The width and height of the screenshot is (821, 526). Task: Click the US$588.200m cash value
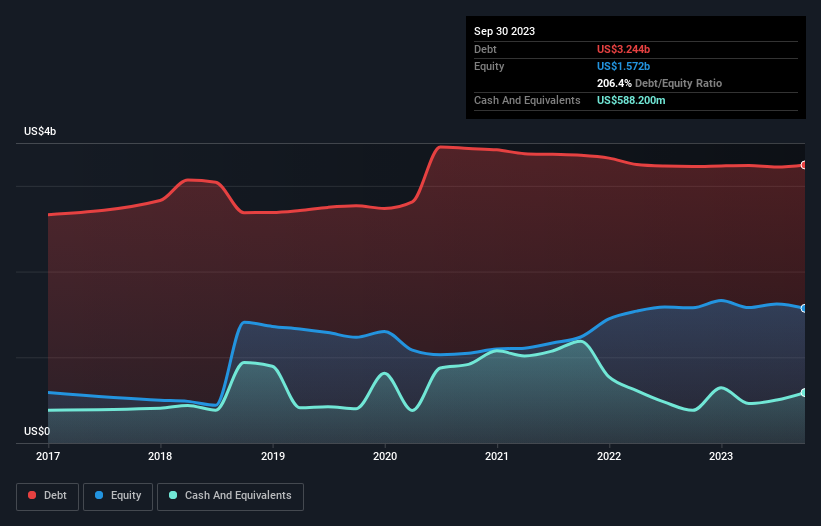[x=631, y=100]
